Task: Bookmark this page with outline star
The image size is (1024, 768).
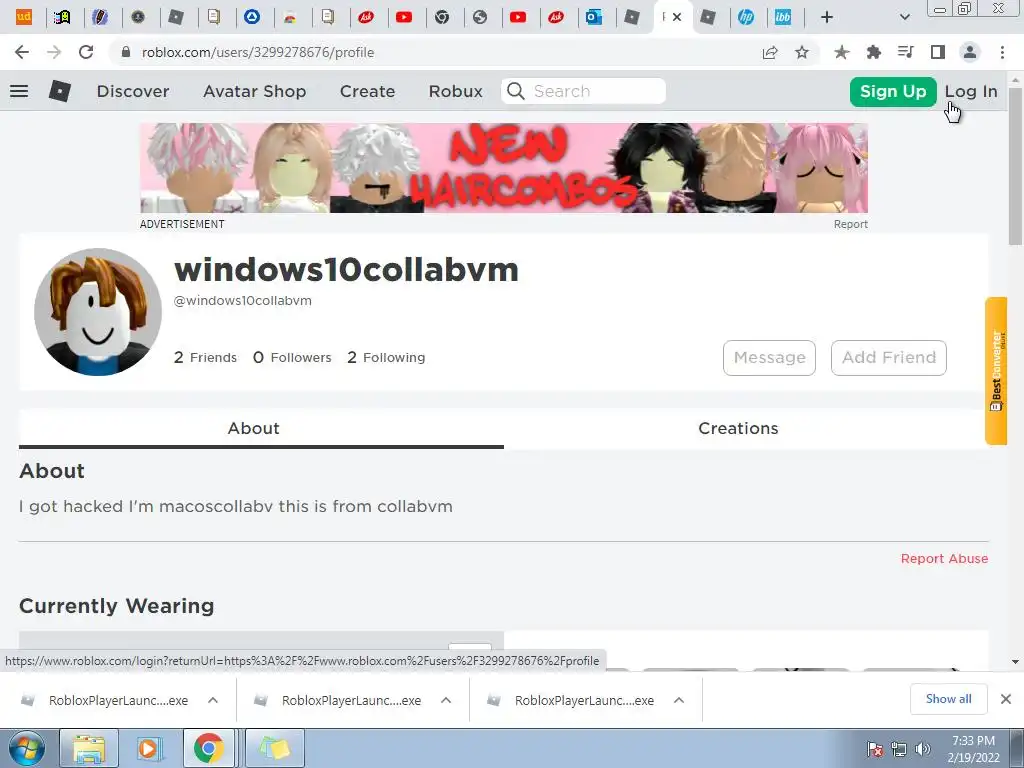Action: (802, 52)
